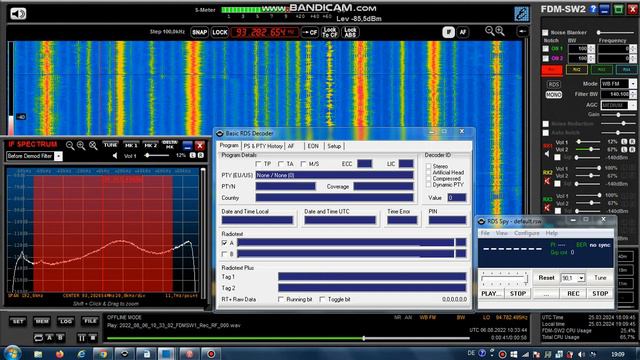Mute RX1 speaker icon in the right panel
The height and width of the screenshot is (360, 640).
547,154
